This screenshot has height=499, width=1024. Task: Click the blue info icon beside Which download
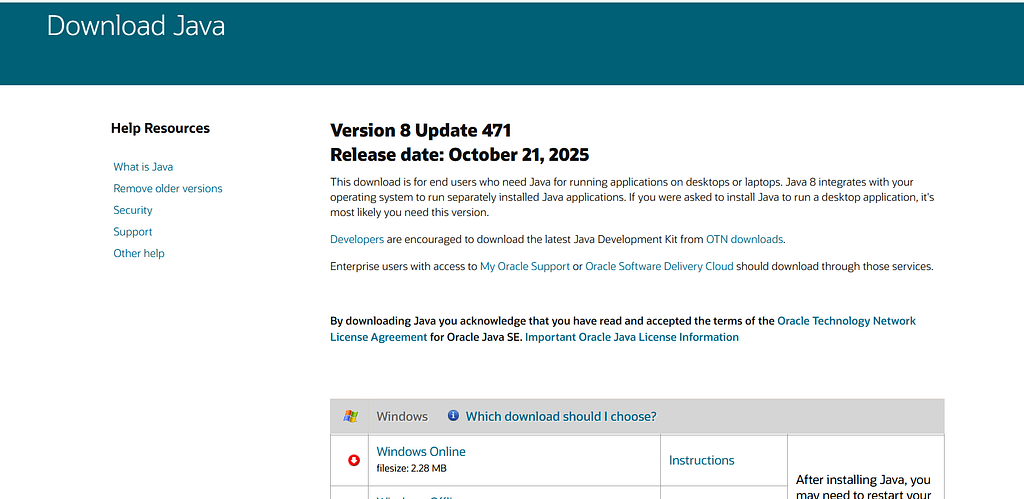(x=453, y=415)
